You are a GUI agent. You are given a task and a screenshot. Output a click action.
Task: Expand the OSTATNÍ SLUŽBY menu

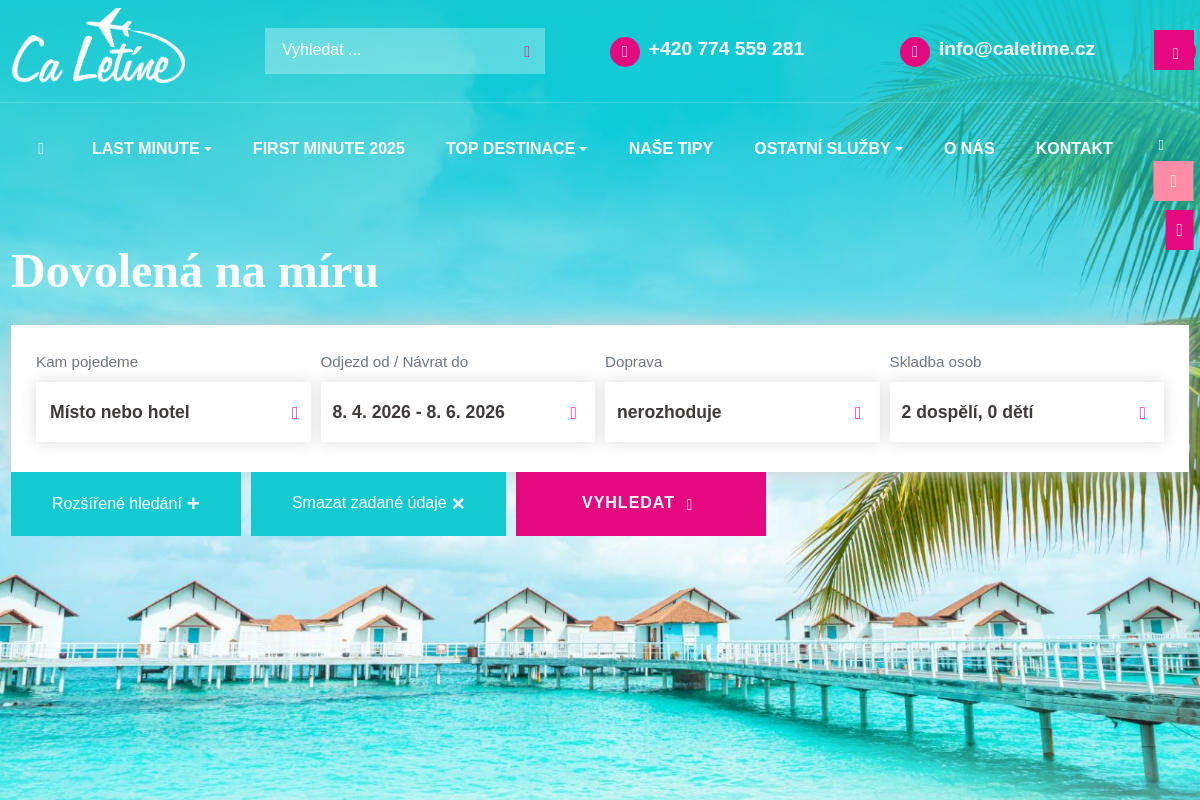(x=828, y=148)
